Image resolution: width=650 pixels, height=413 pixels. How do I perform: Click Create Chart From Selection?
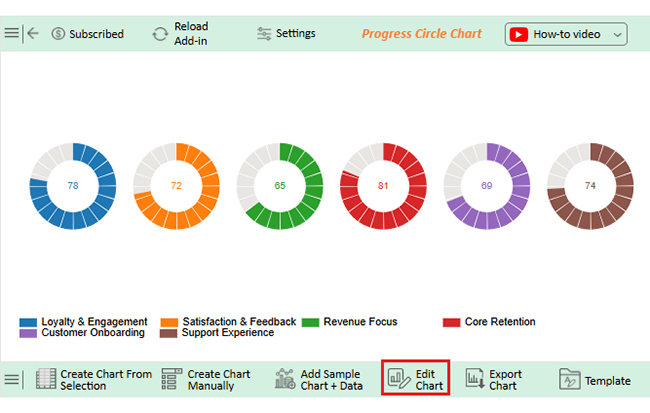pos(94,380)
